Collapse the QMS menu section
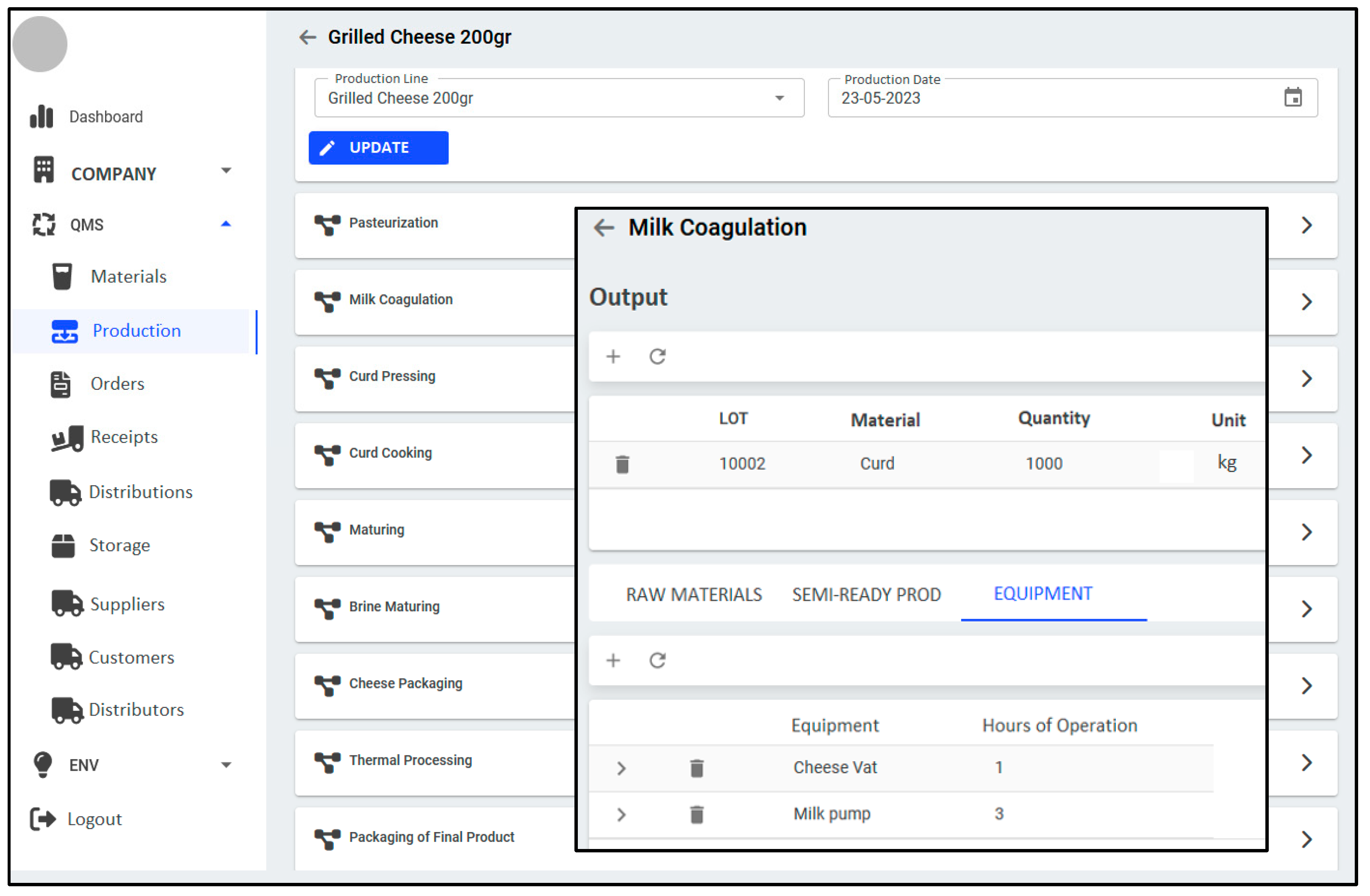 point(226,224)
